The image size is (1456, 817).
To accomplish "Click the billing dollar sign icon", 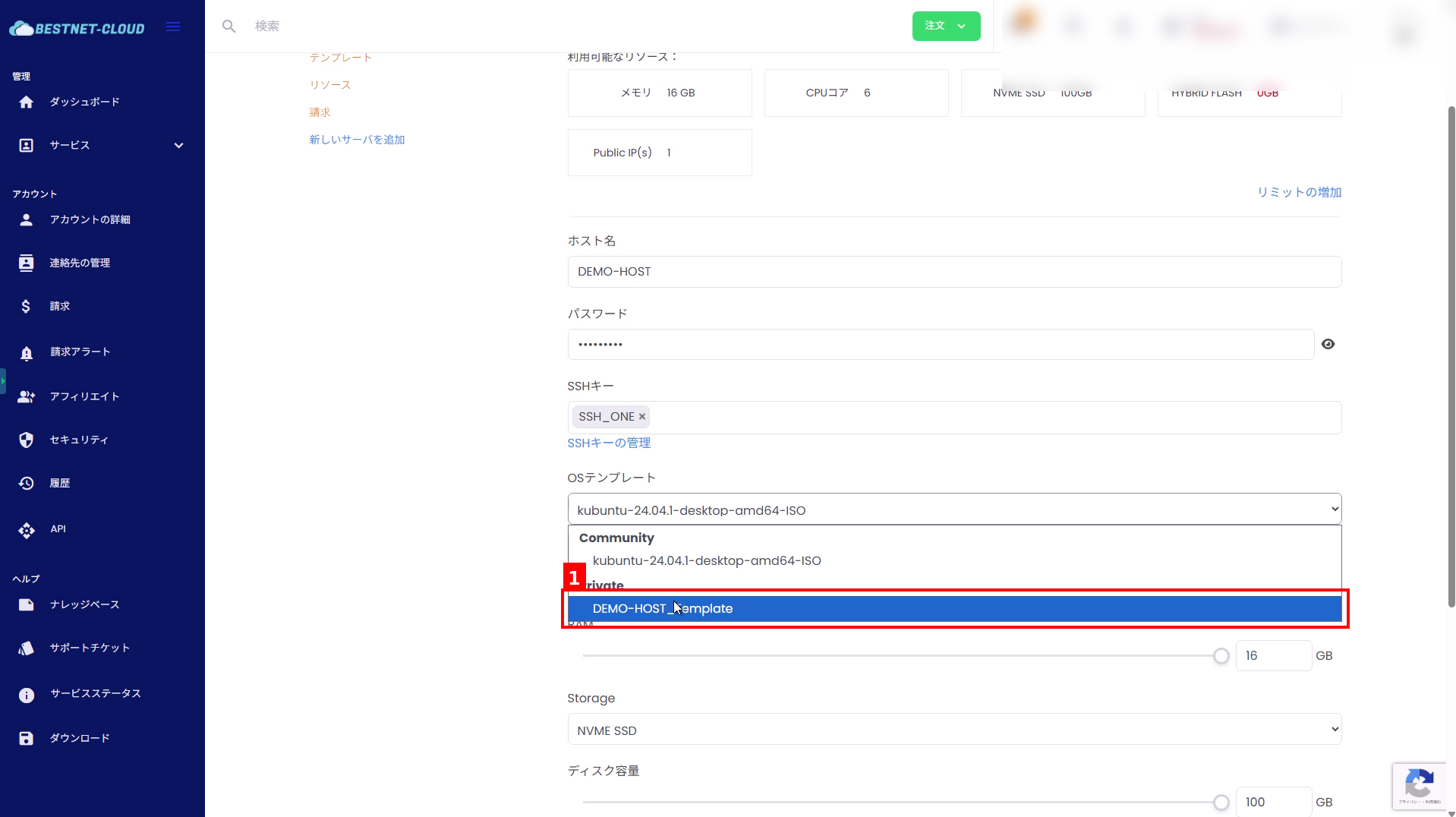I will [x=27, y=306].
